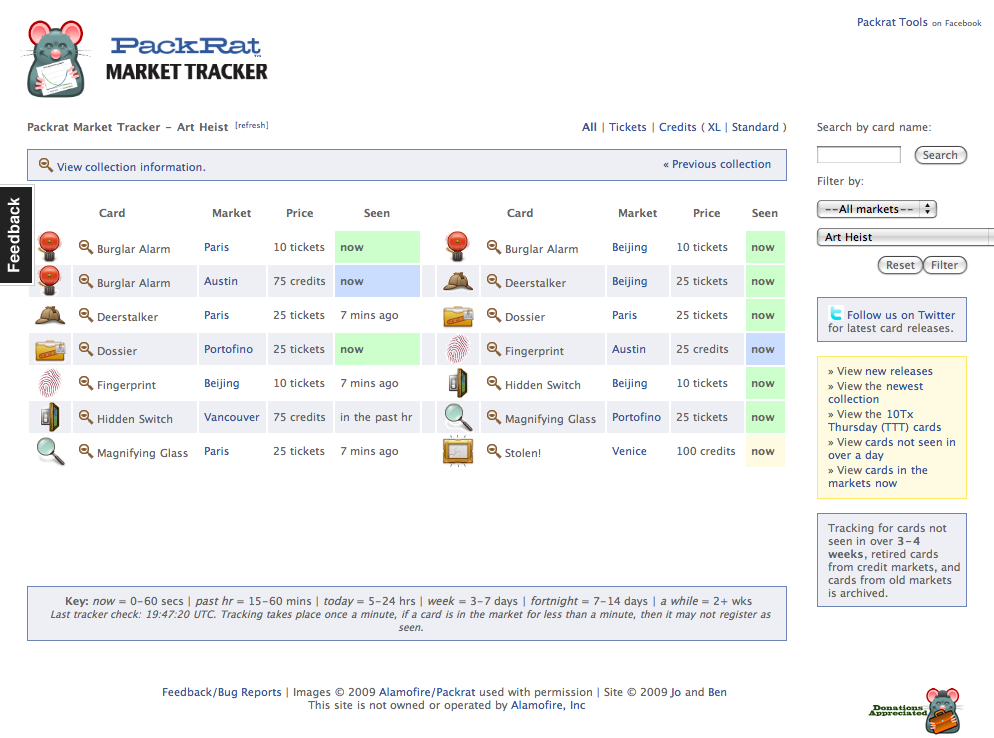The image size is (994, 738).
Task: Click the Burglar Alarm card image in the Austin row
Action: point(49,281)
